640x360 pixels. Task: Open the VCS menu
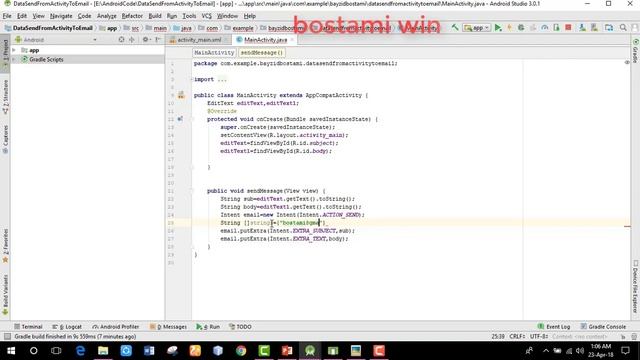tap(207, 16)
